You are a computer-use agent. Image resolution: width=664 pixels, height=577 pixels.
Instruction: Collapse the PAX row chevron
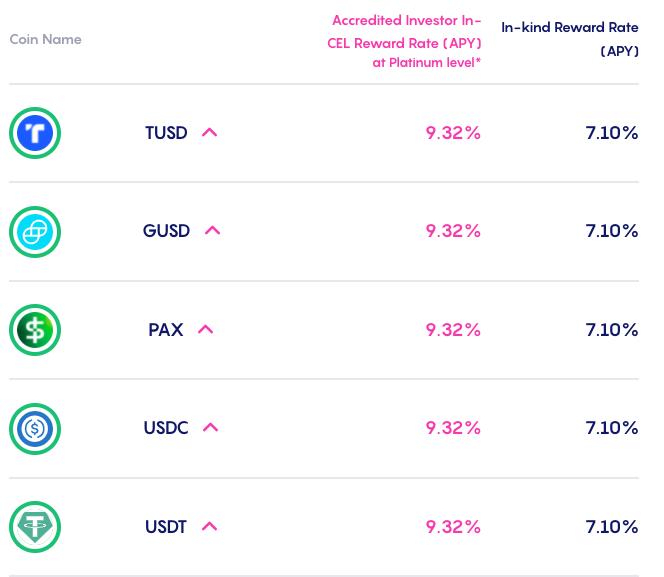tap(205, 330)
